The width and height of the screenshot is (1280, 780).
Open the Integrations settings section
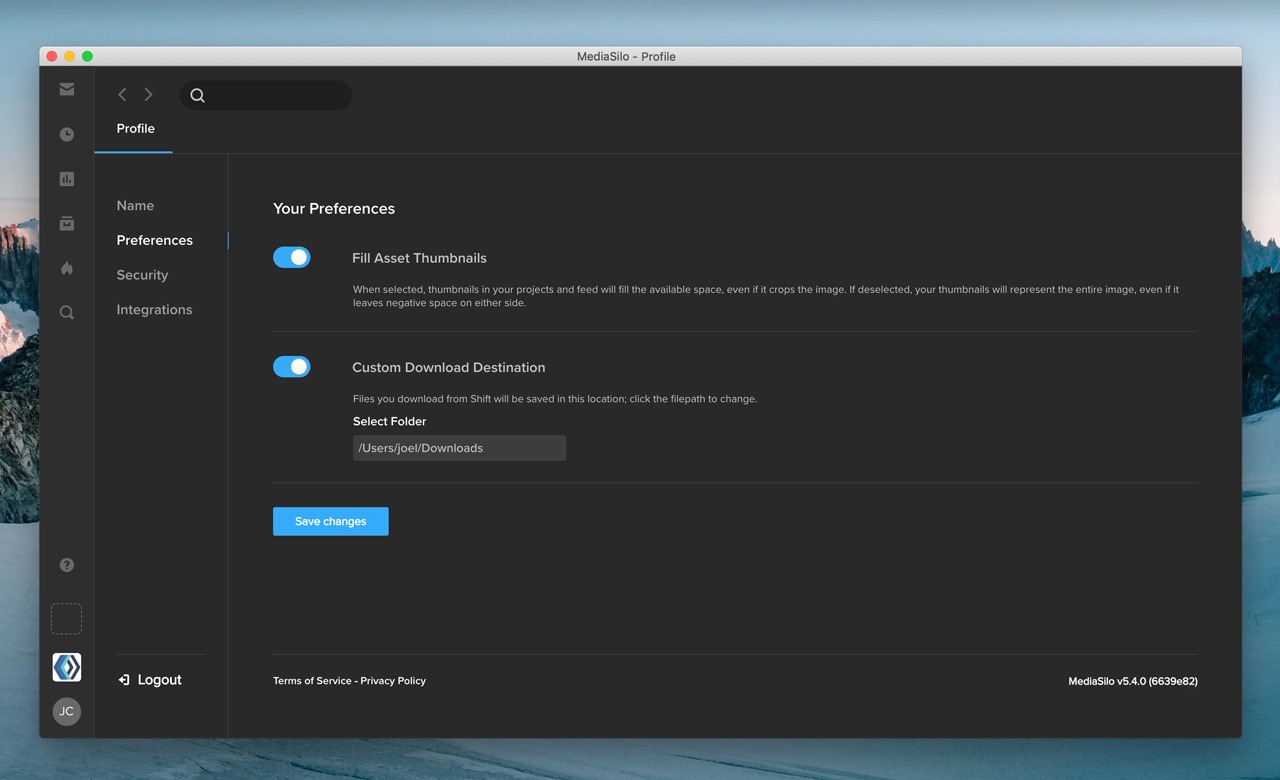[x=154, y=310]
